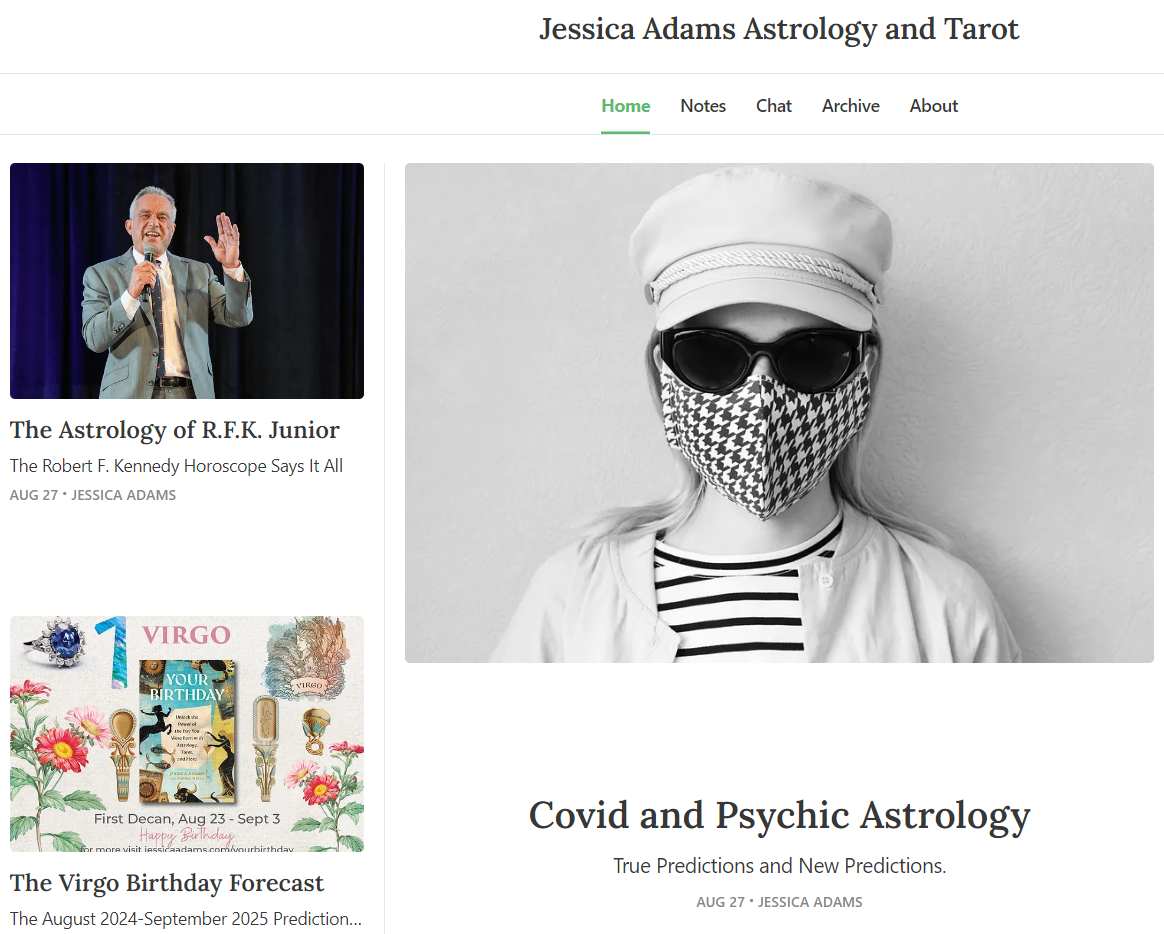
Task: Click the Jessica Adams Astrology and Tarot title
Action: pos(779,30)
